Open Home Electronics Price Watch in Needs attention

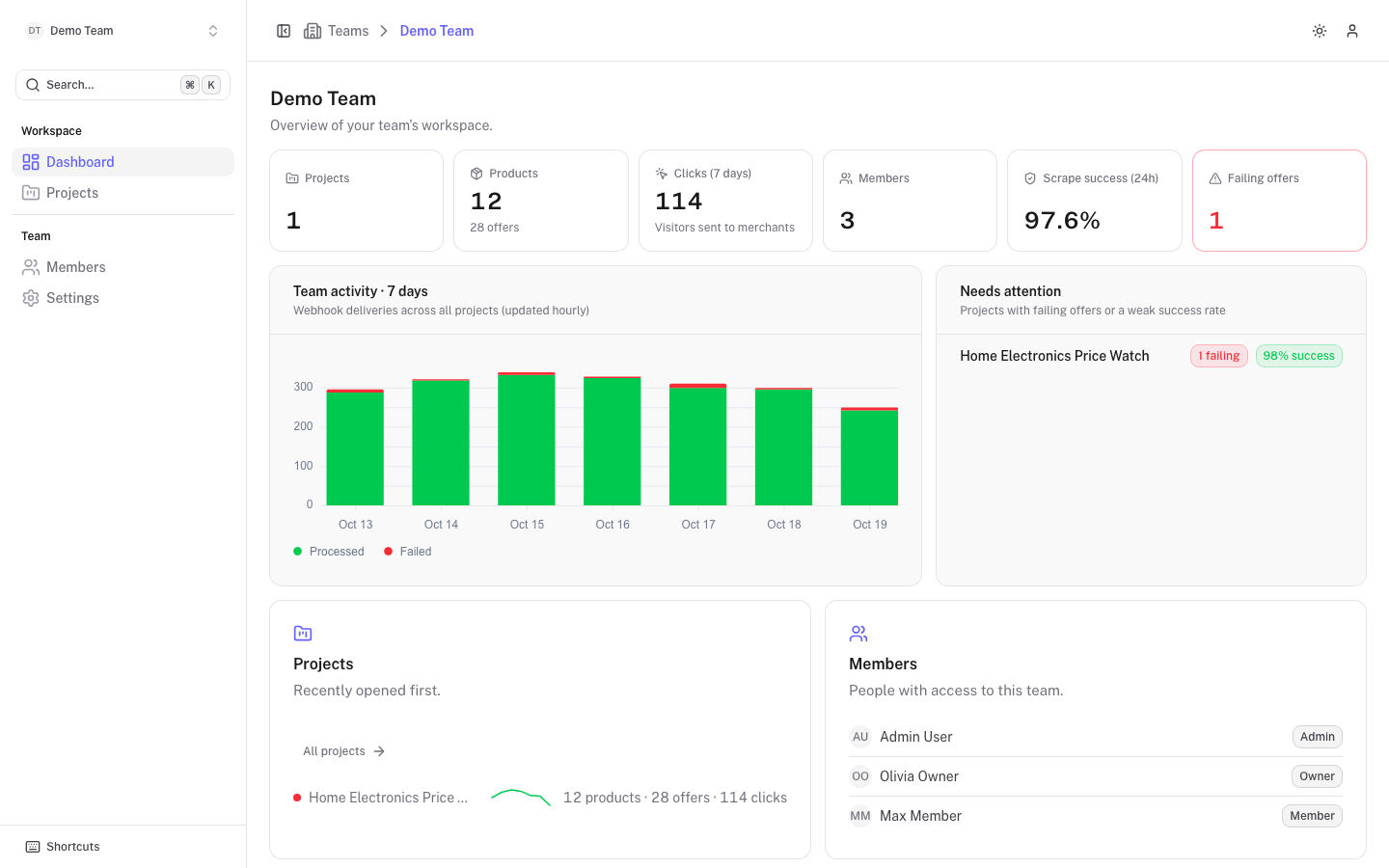1054,356
